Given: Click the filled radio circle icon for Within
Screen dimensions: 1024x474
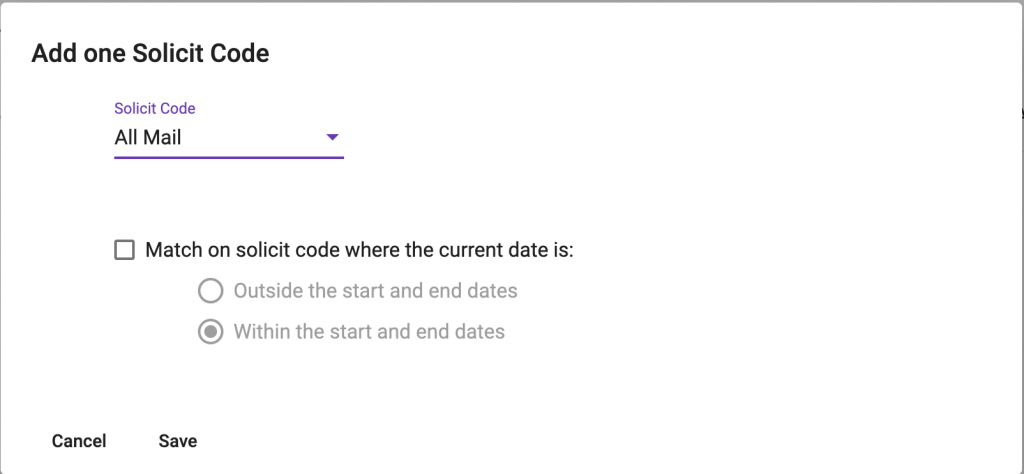Looking at the screenshot, I should (x=210, y=332).
